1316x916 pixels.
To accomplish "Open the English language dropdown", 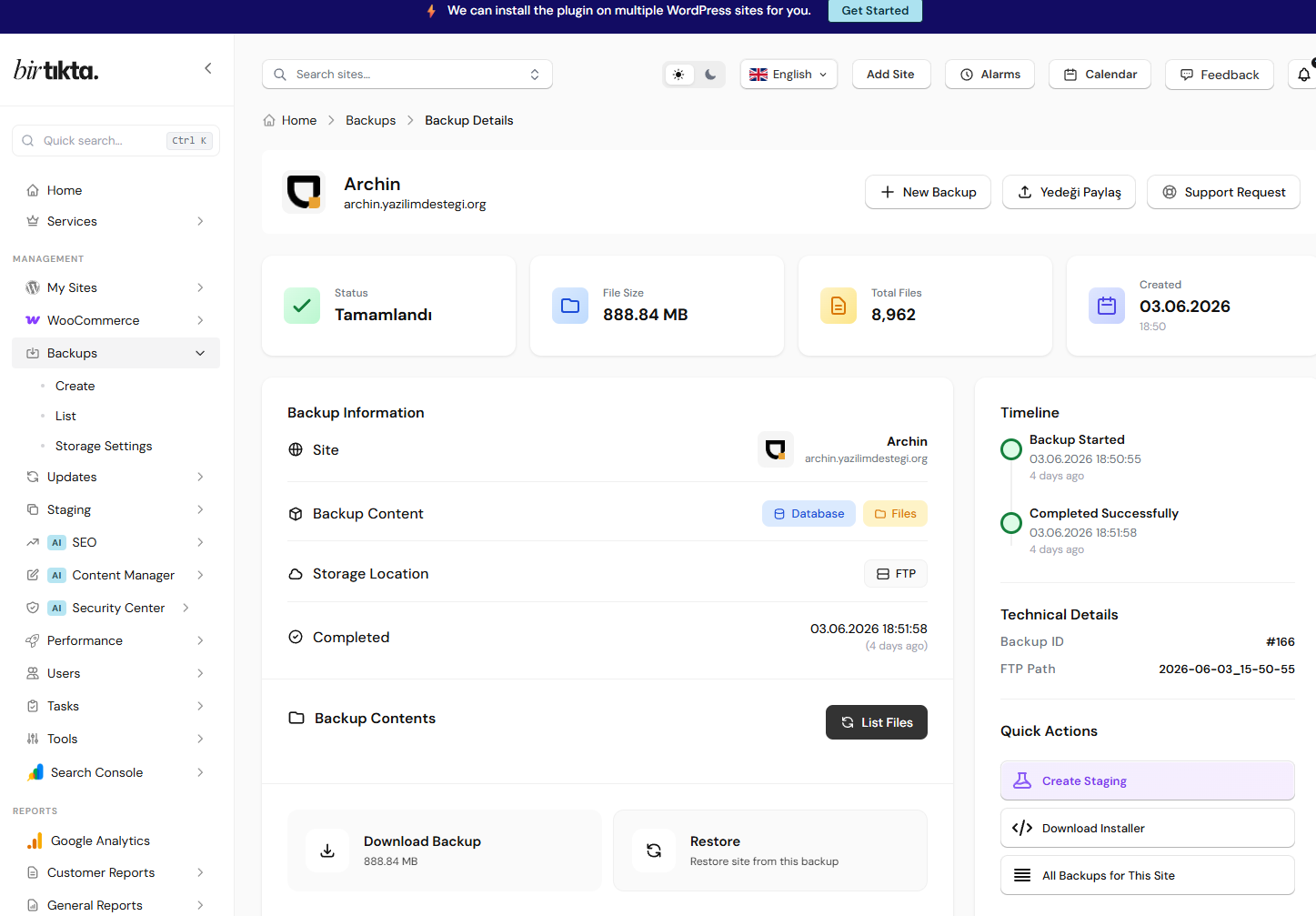I will click(789, 75).
